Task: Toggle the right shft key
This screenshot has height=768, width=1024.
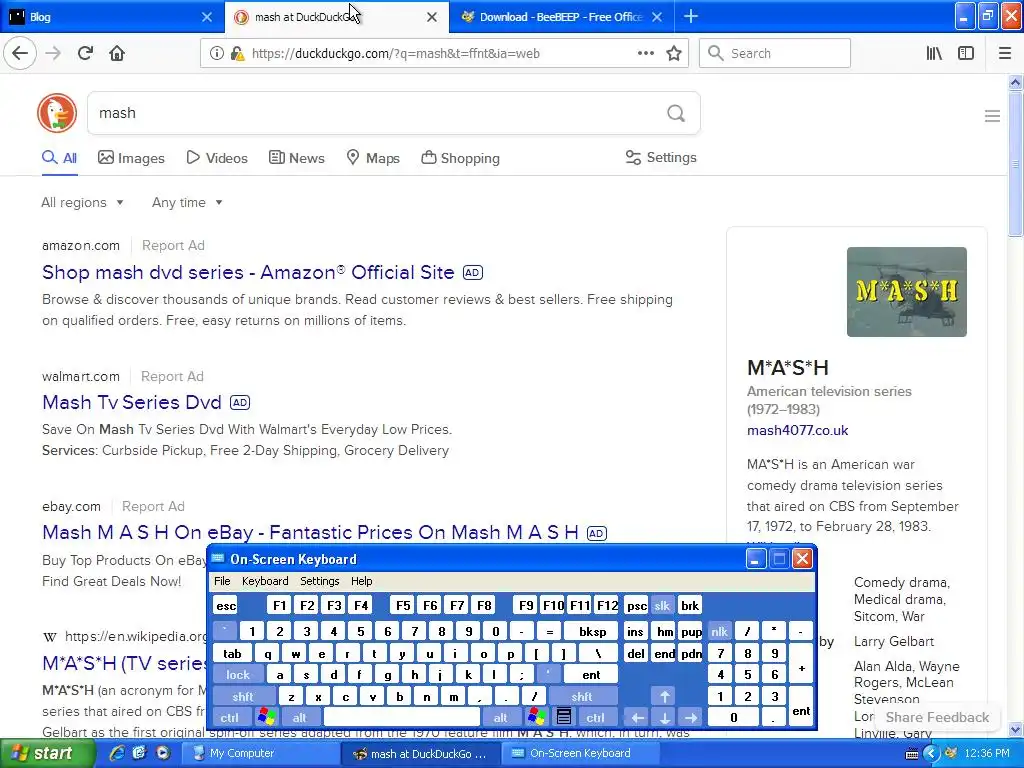Action: click(x=581, y=696)
